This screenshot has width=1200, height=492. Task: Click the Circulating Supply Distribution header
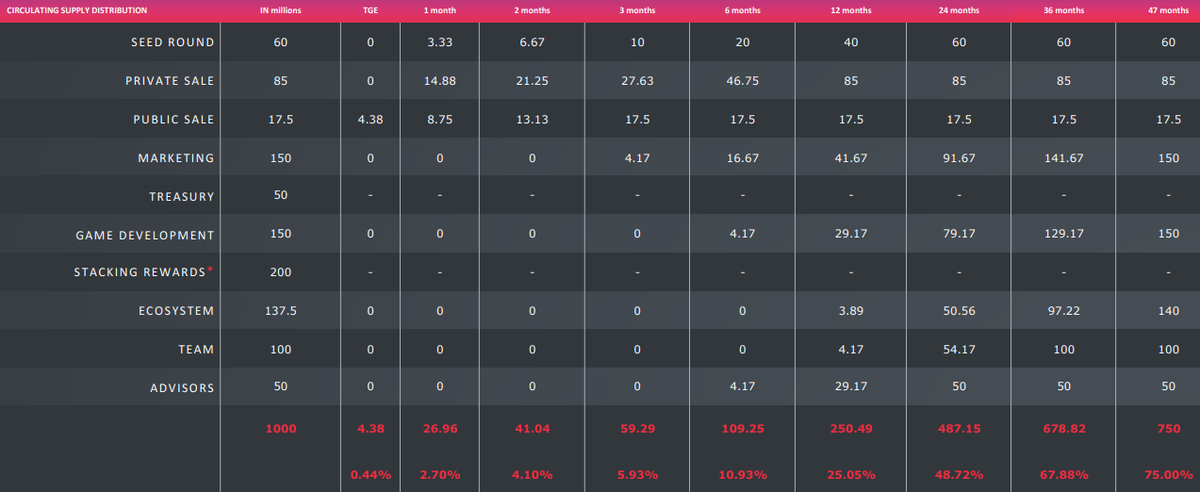(77, 10)
